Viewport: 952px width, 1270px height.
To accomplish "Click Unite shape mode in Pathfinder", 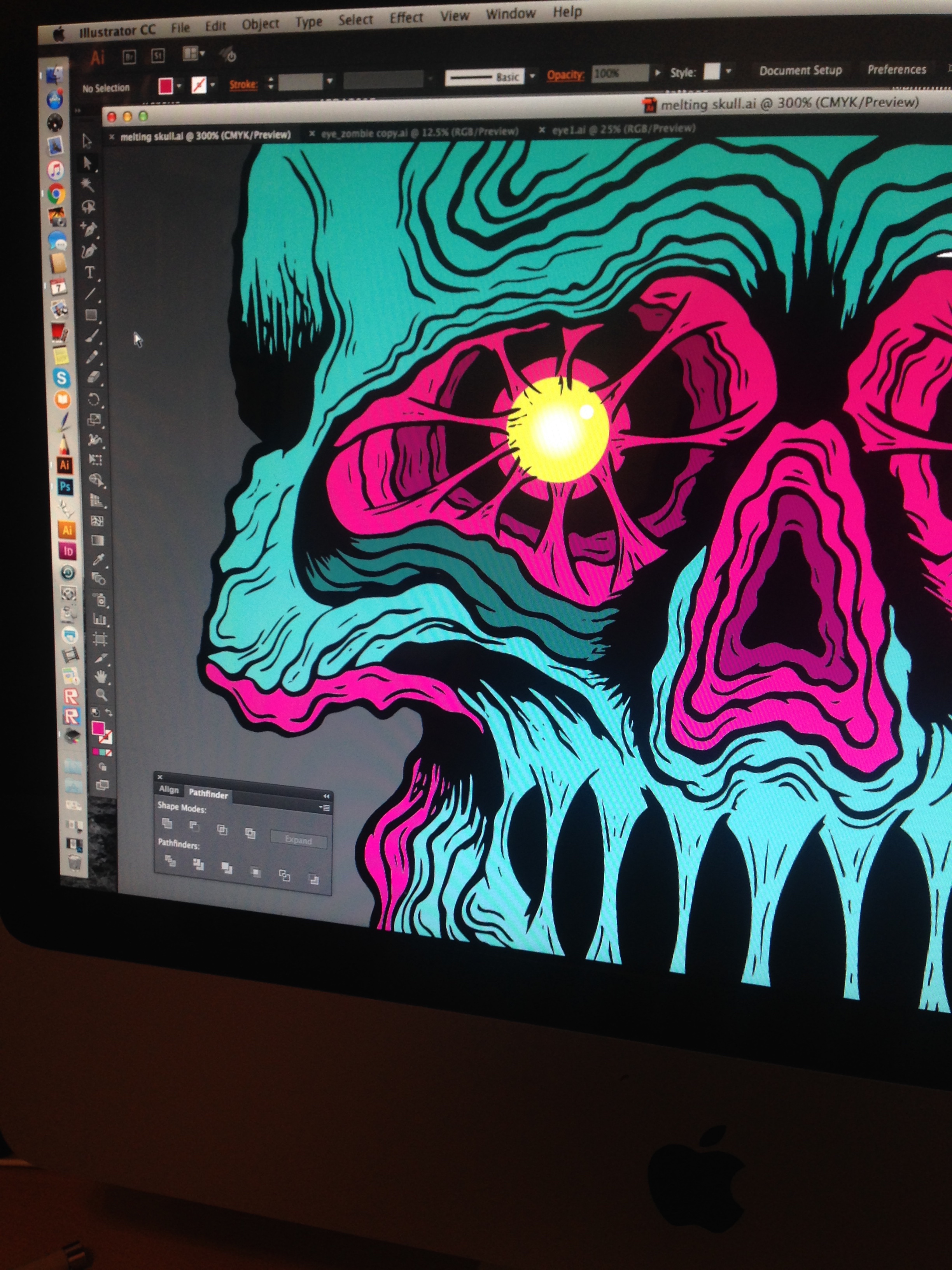I will 167,823.
